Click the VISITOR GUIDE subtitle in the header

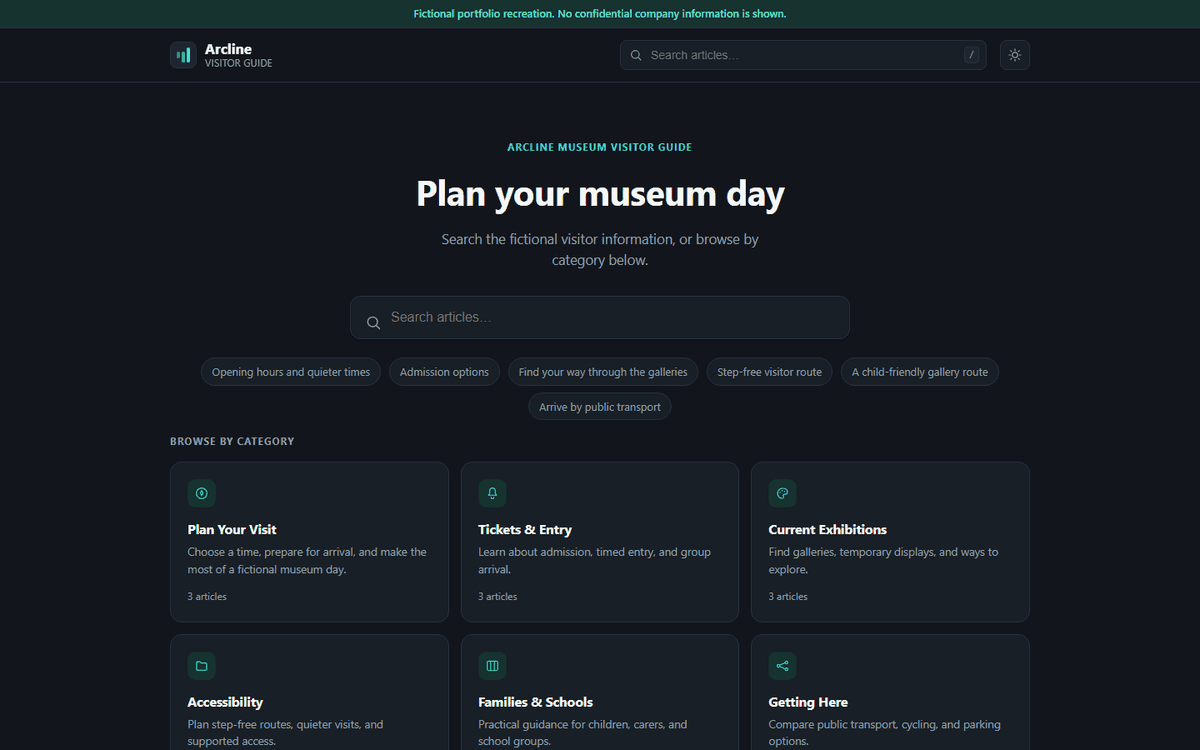pyautogui.click(x=238, y=63)
